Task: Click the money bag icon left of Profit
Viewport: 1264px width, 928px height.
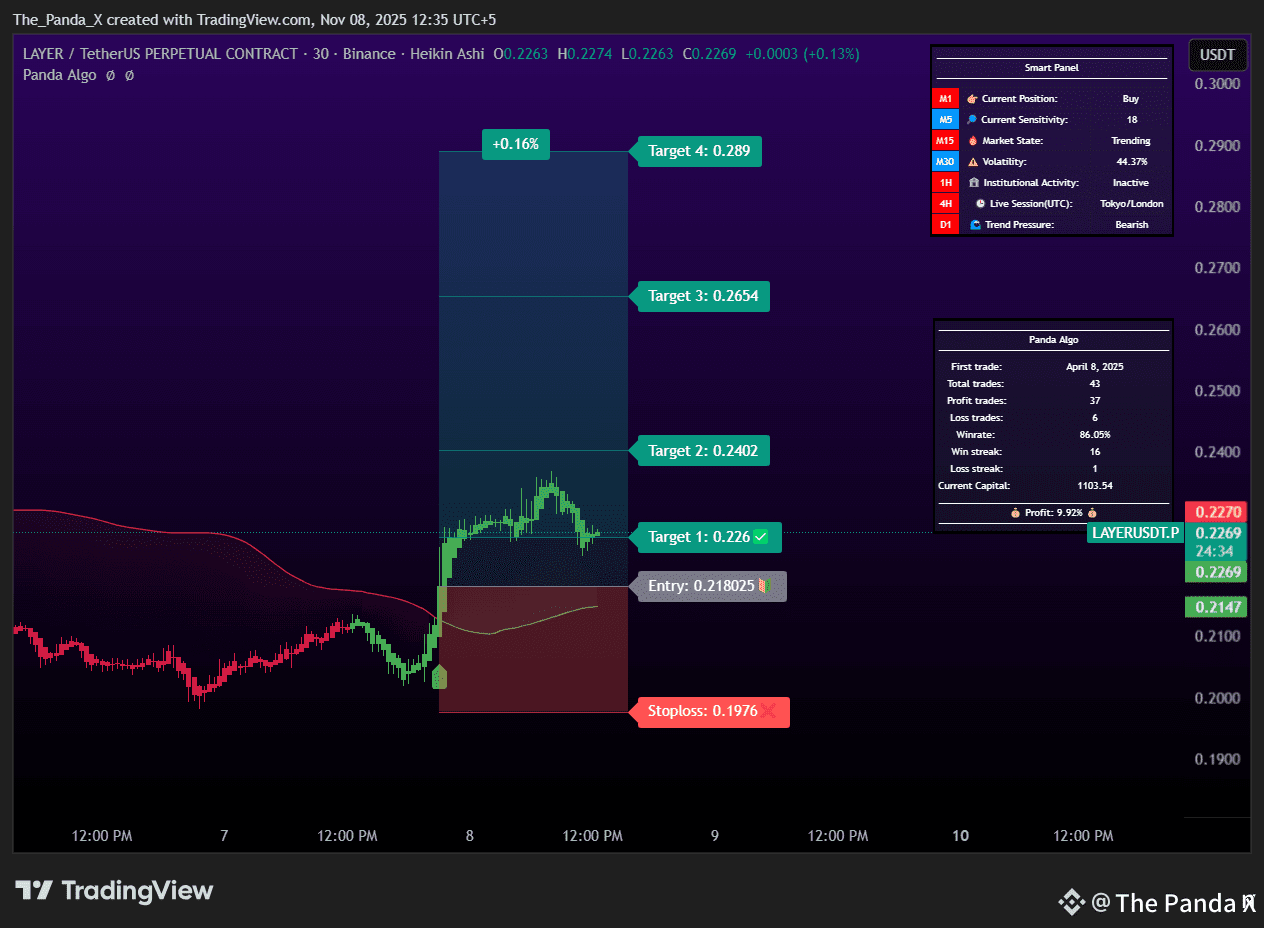Action: point(1016,513)
